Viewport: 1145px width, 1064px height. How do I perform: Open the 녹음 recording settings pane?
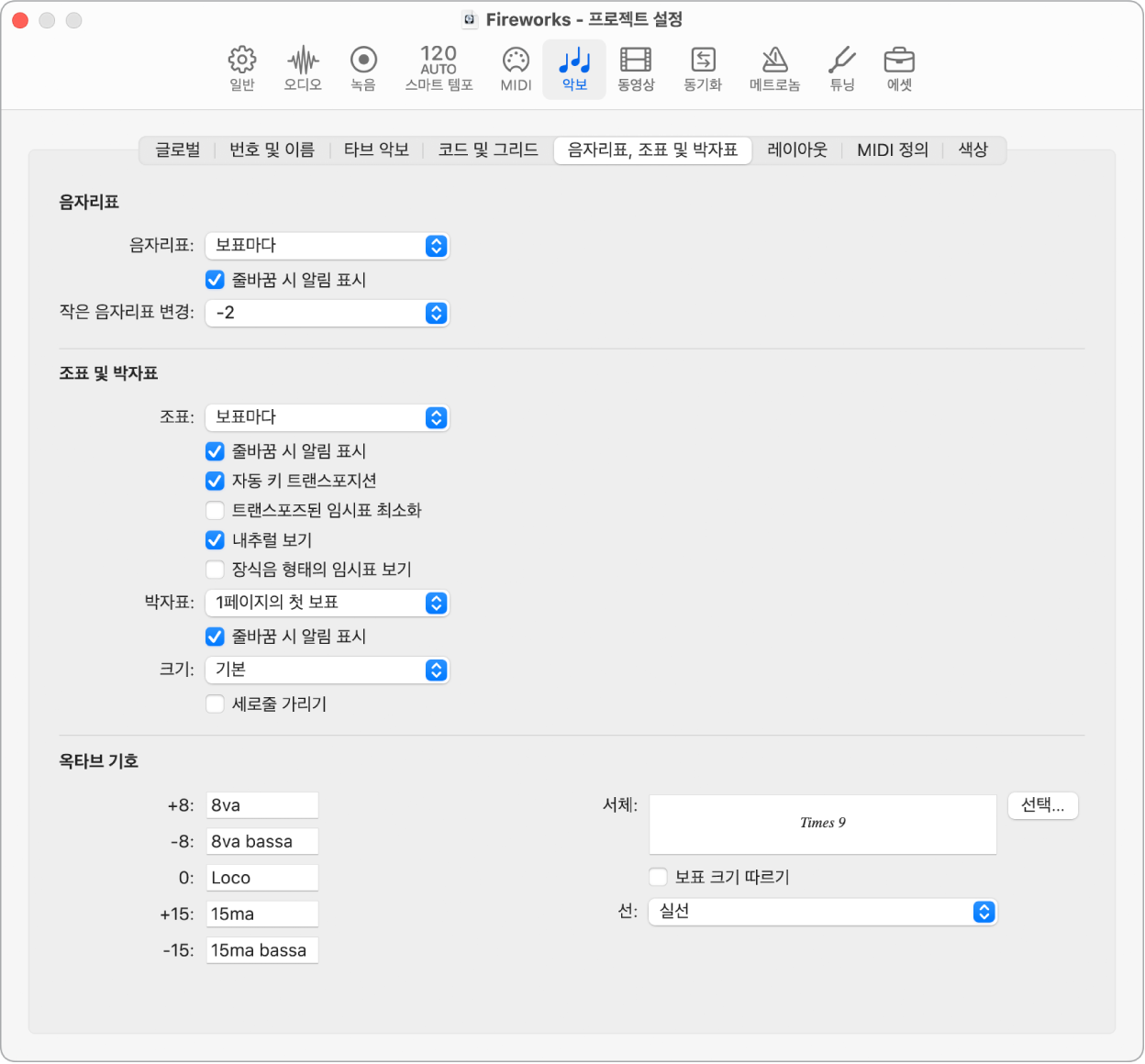(x=363, y=70)
